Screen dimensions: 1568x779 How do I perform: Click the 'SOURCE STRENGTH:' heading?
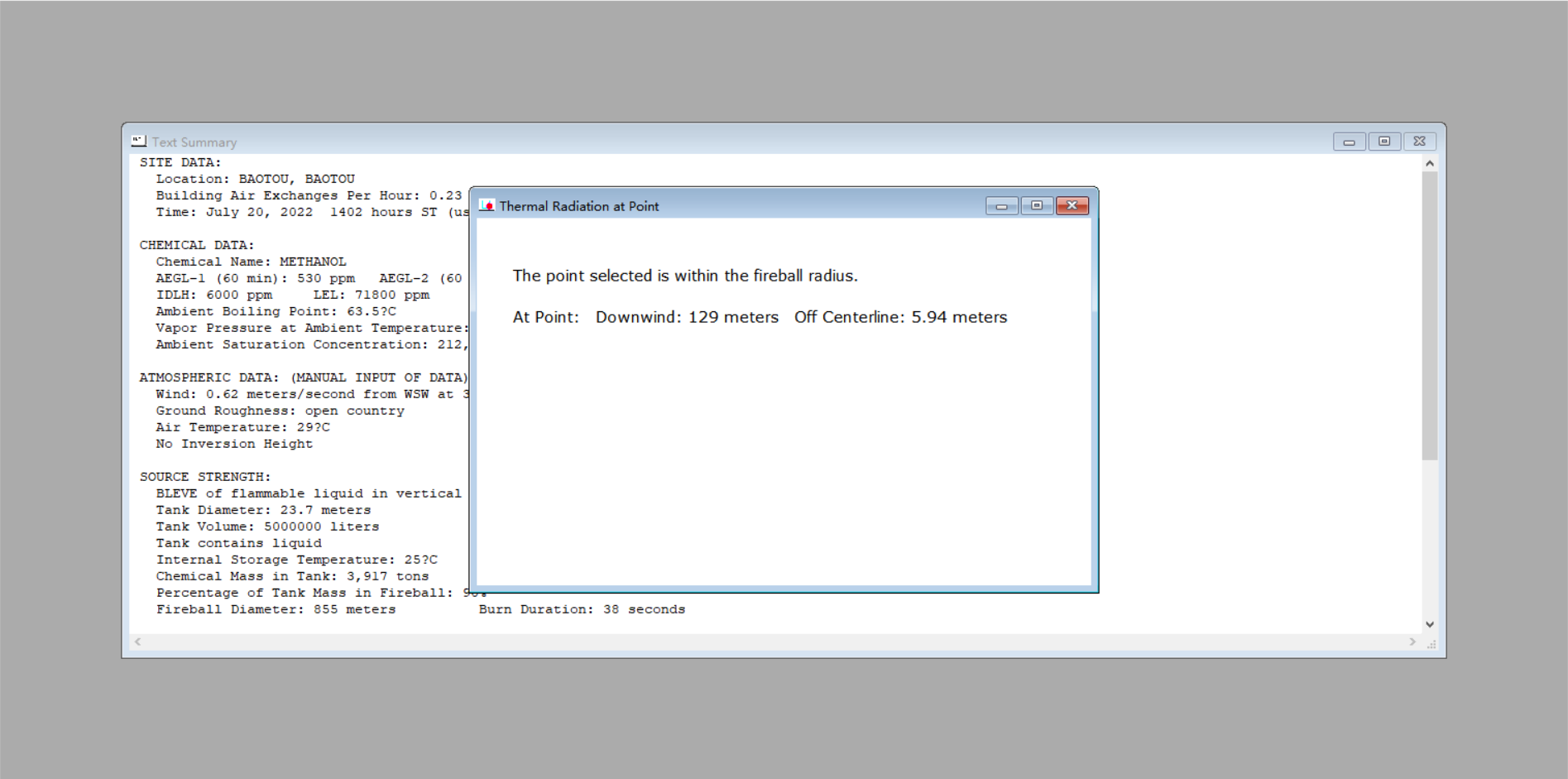[x=205, y=477]
